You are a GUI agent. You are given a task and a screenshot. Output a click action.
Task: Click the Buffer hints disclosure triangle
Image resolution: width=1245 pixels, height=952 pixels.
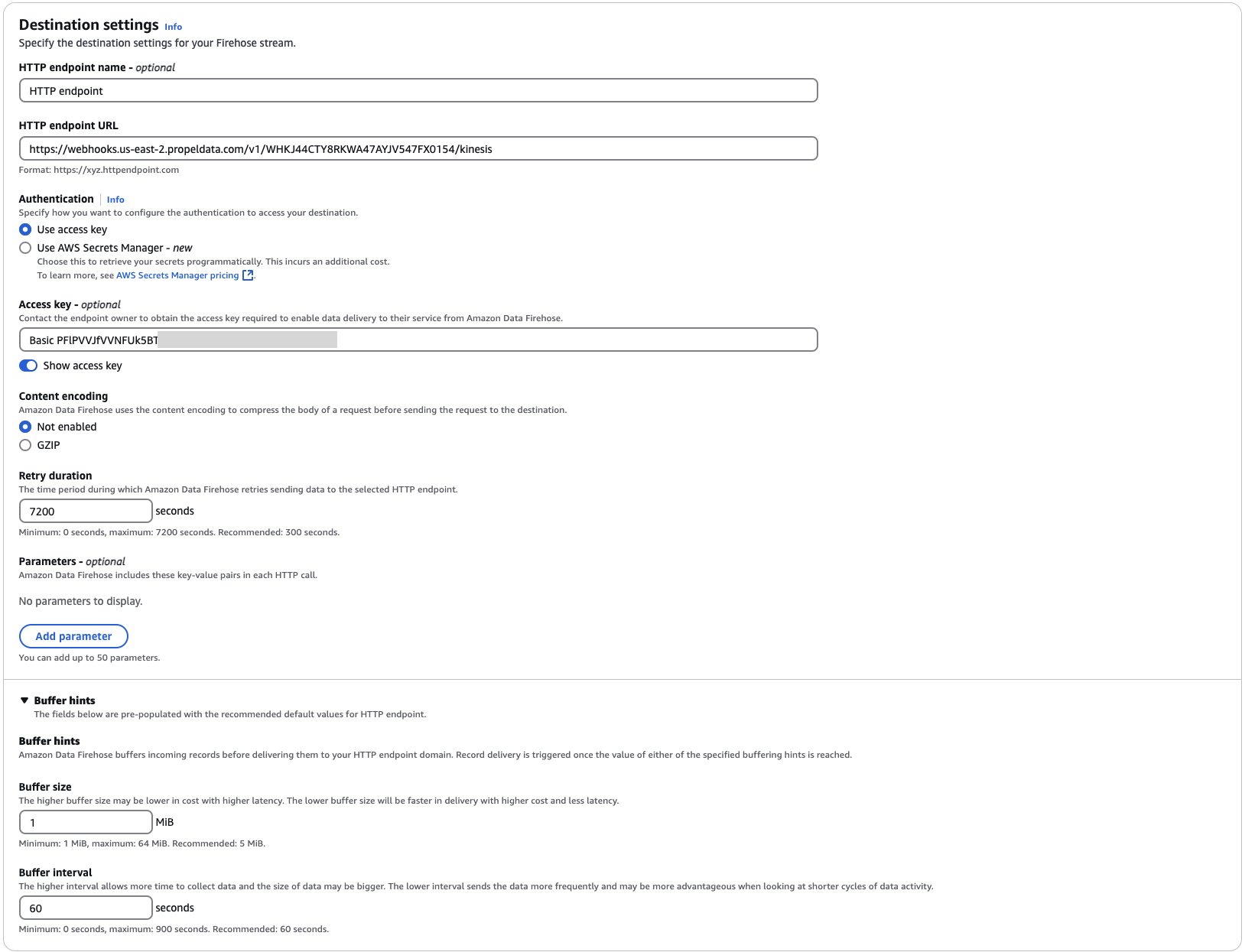[24, 700]
